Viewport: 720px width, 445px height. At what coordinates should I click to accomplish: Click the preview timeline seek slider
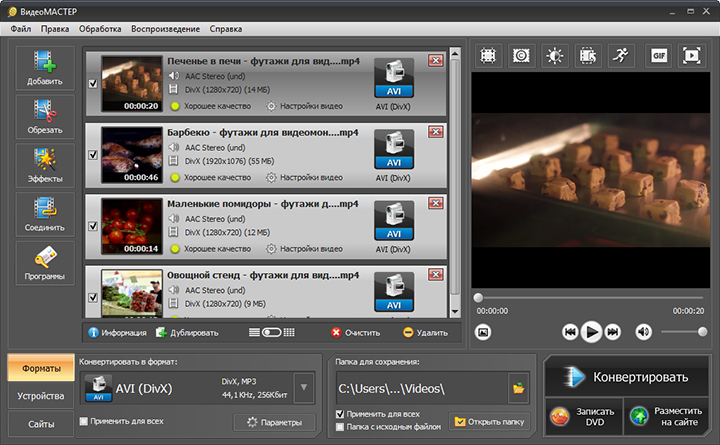tap(590, 298)
